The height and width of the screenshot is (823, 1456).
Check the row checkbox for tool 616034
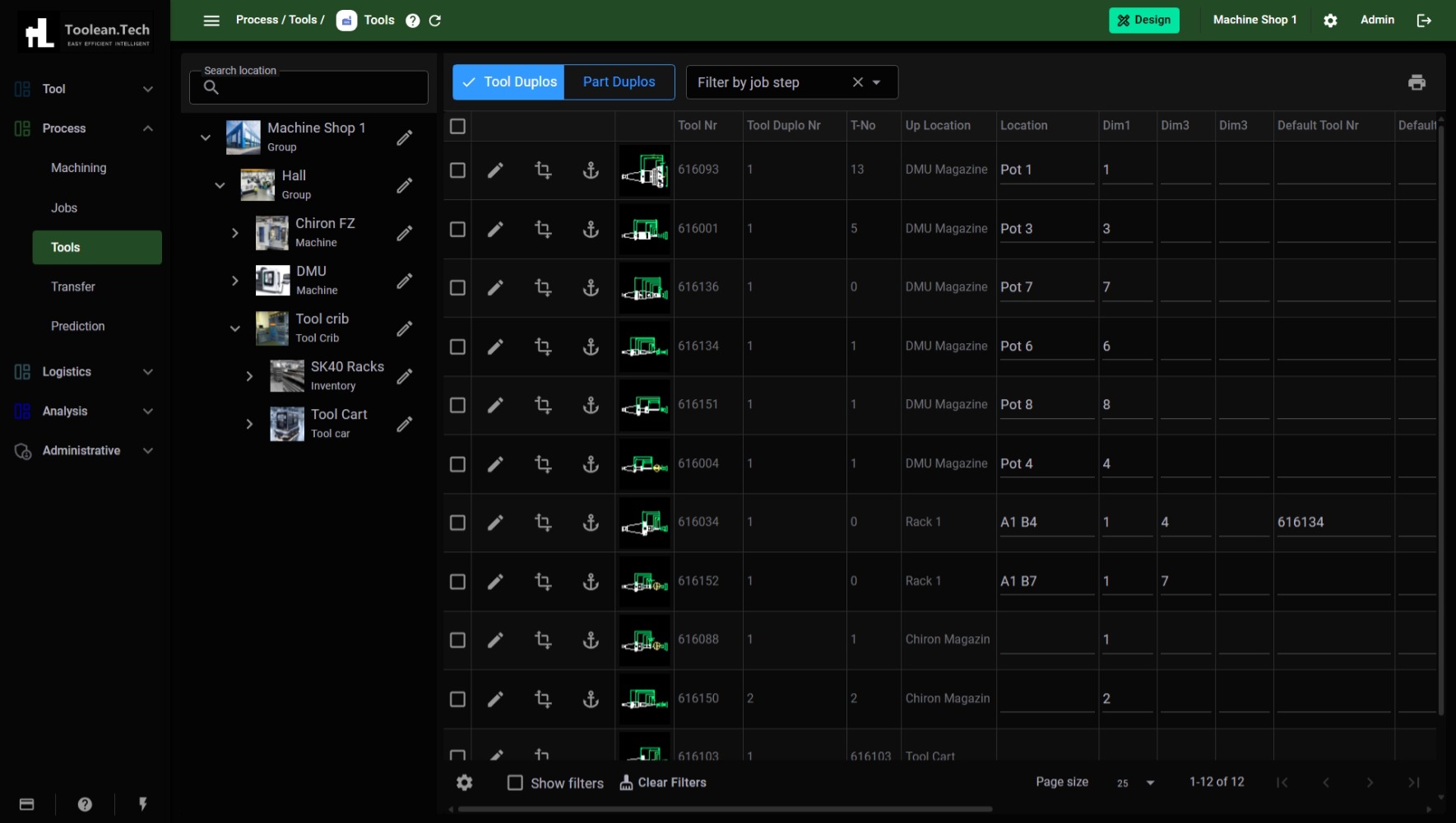click(x=457, y=522)
